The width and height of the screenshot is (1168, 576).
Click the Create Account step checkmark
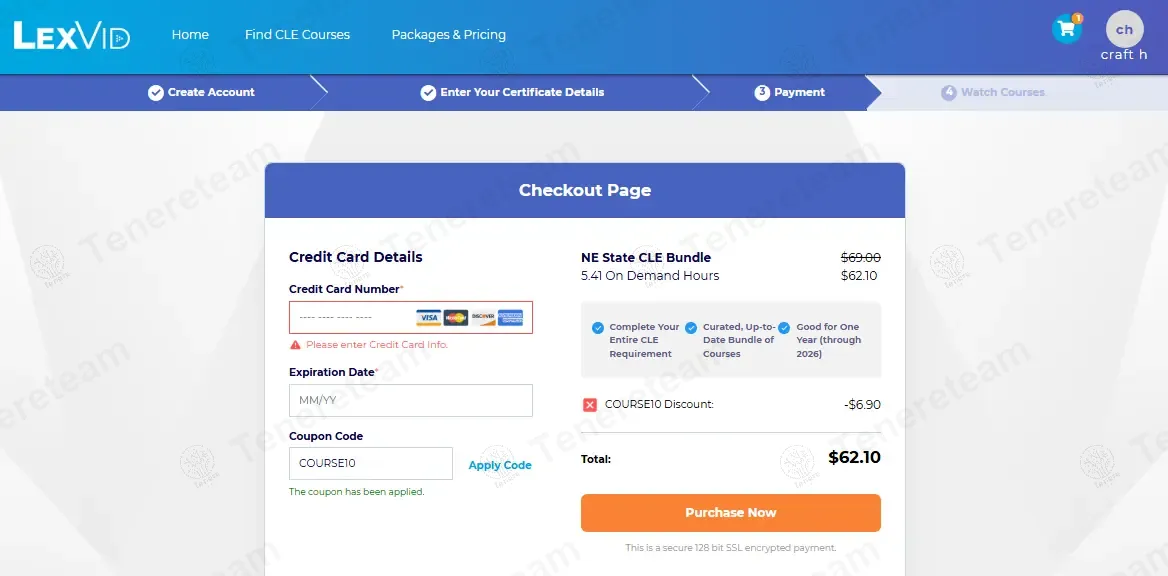click(156, 93)
